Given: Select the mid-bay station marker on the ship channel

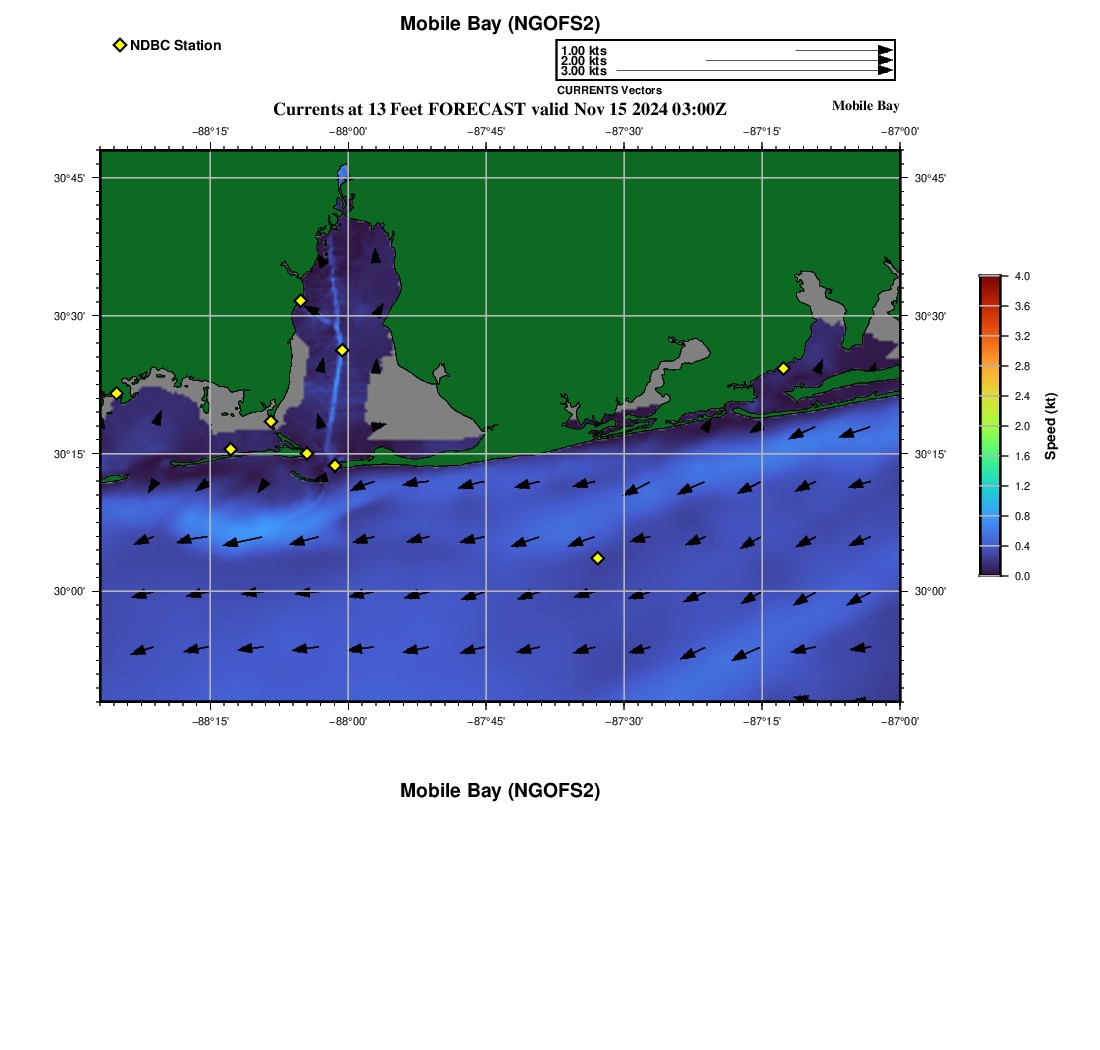Looking at the screenshot, I should tap(342, 350).
